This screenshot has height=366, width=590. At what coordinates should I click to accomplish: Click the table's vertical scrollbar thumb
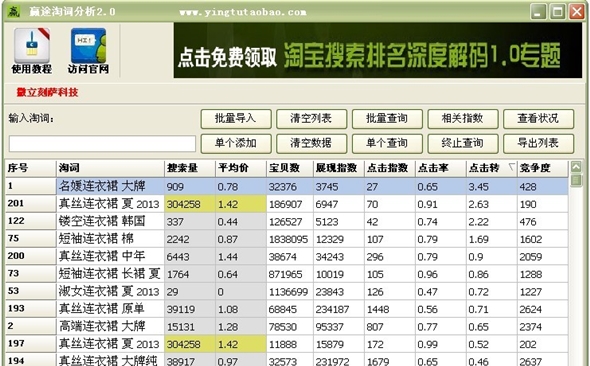[576, 180]
